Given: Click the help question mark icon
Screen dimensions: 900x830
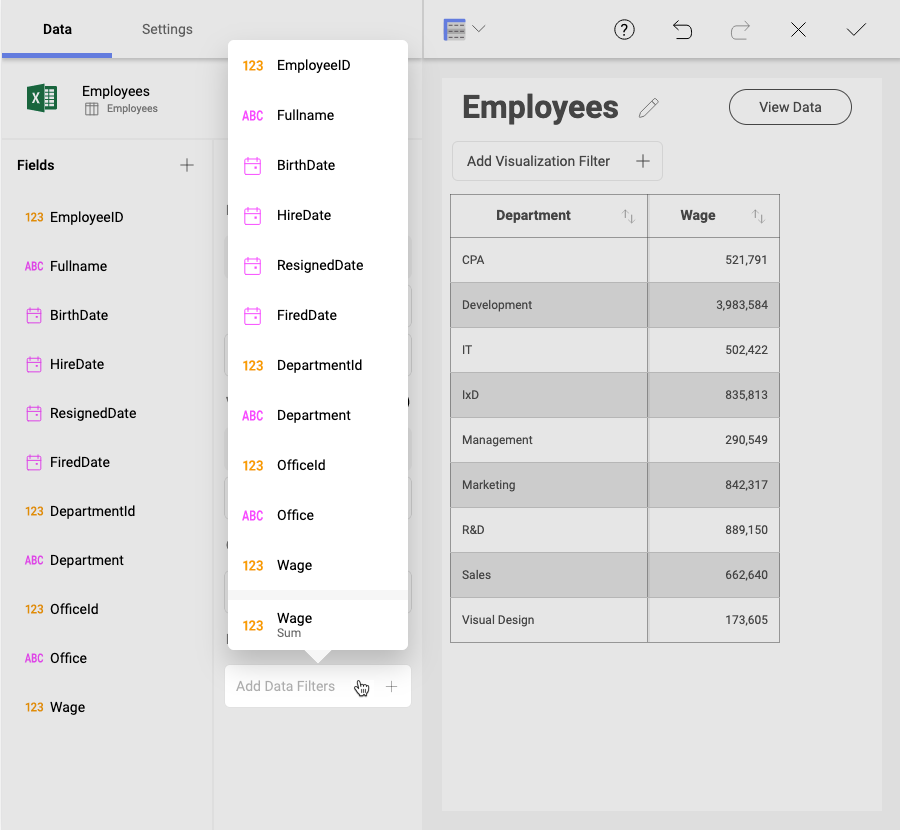Looking at the screenshot, I should [x=624, y=30].
